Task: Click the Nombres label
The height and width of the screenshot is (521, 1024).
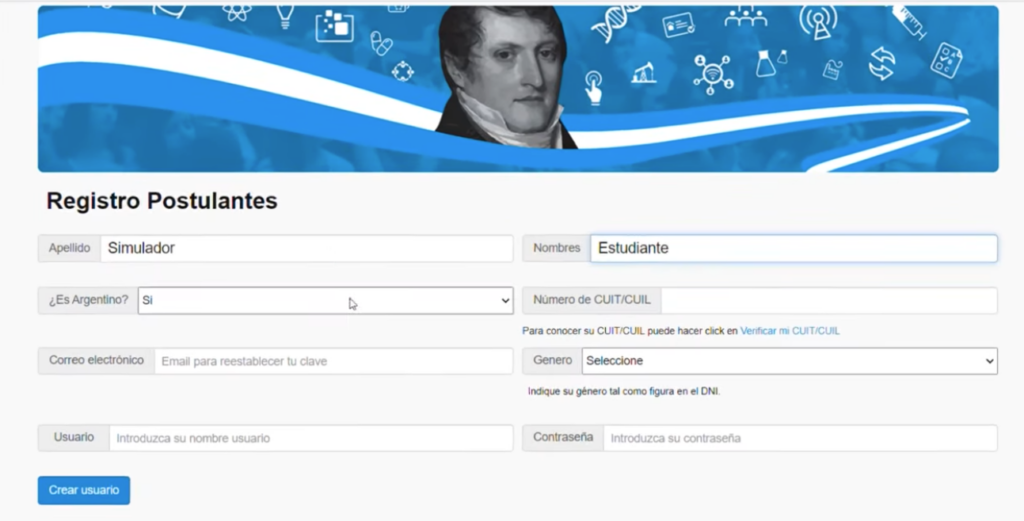Action: point(556,248)
